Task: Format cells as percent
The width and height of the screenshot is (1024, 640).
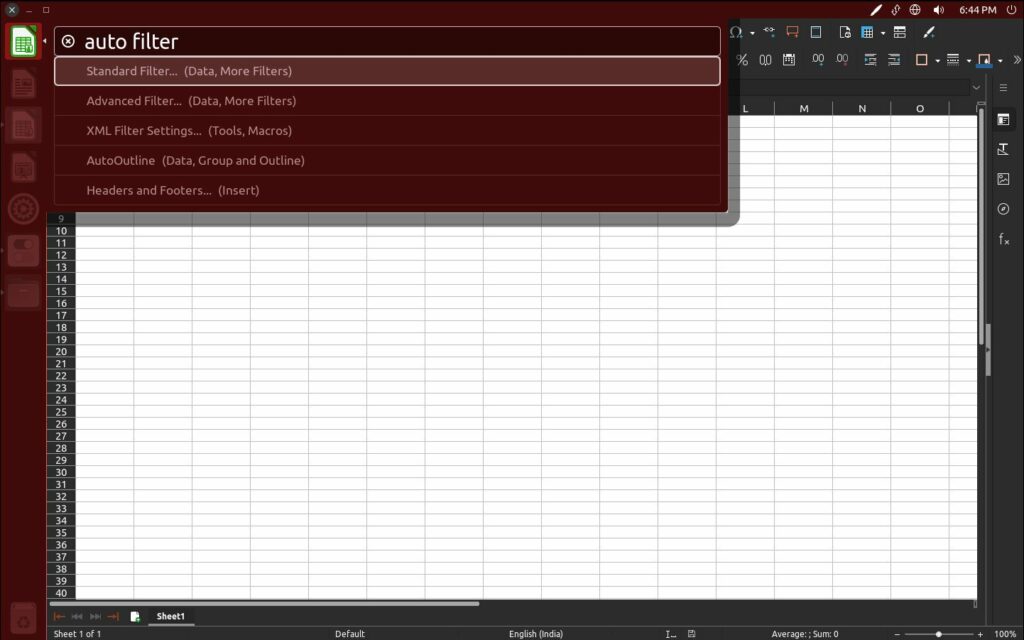Action: coord(742,60)
